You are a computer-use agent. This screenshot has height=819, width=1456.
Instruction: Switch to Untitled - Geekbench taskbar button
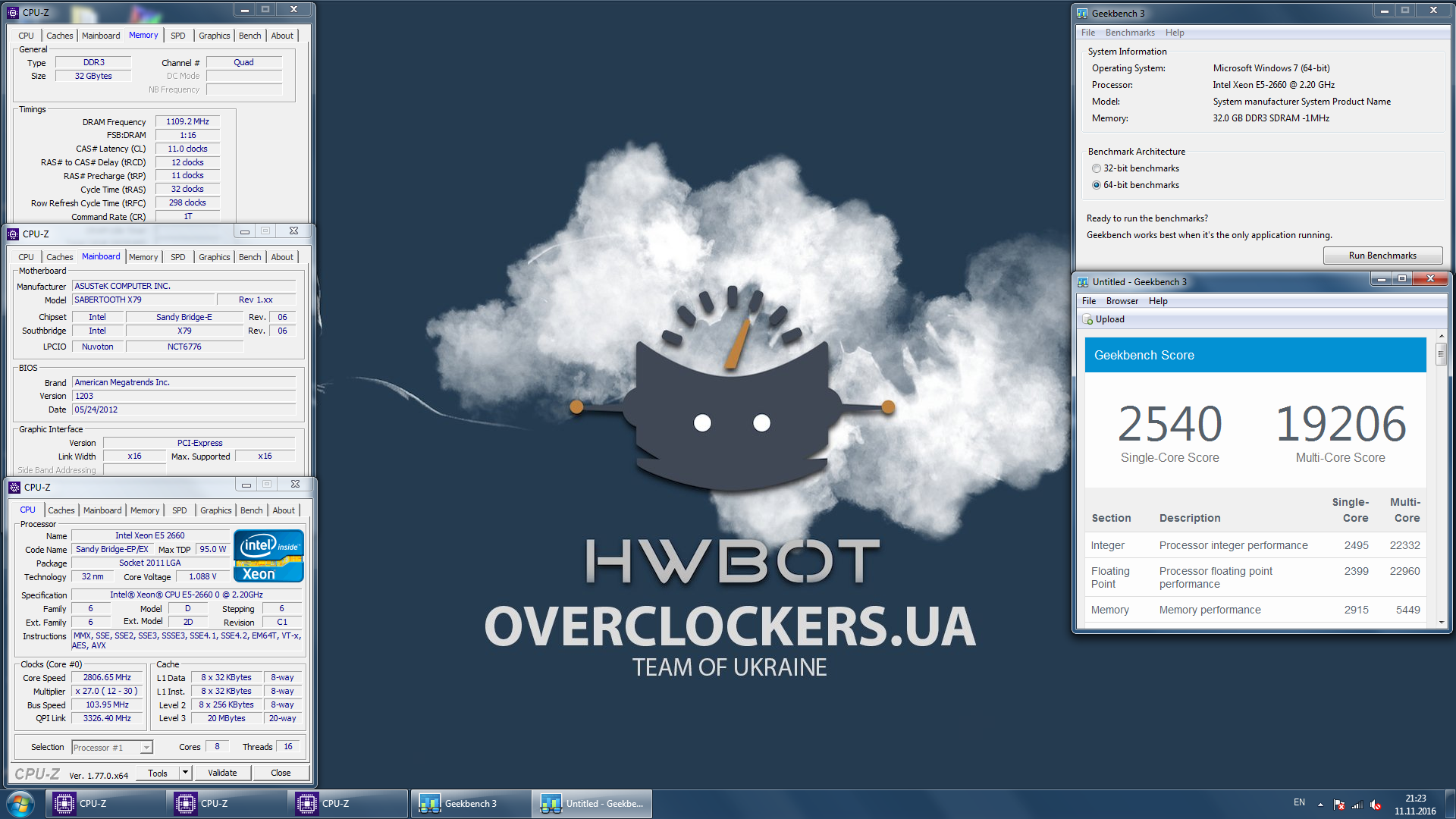coord(592,804)
